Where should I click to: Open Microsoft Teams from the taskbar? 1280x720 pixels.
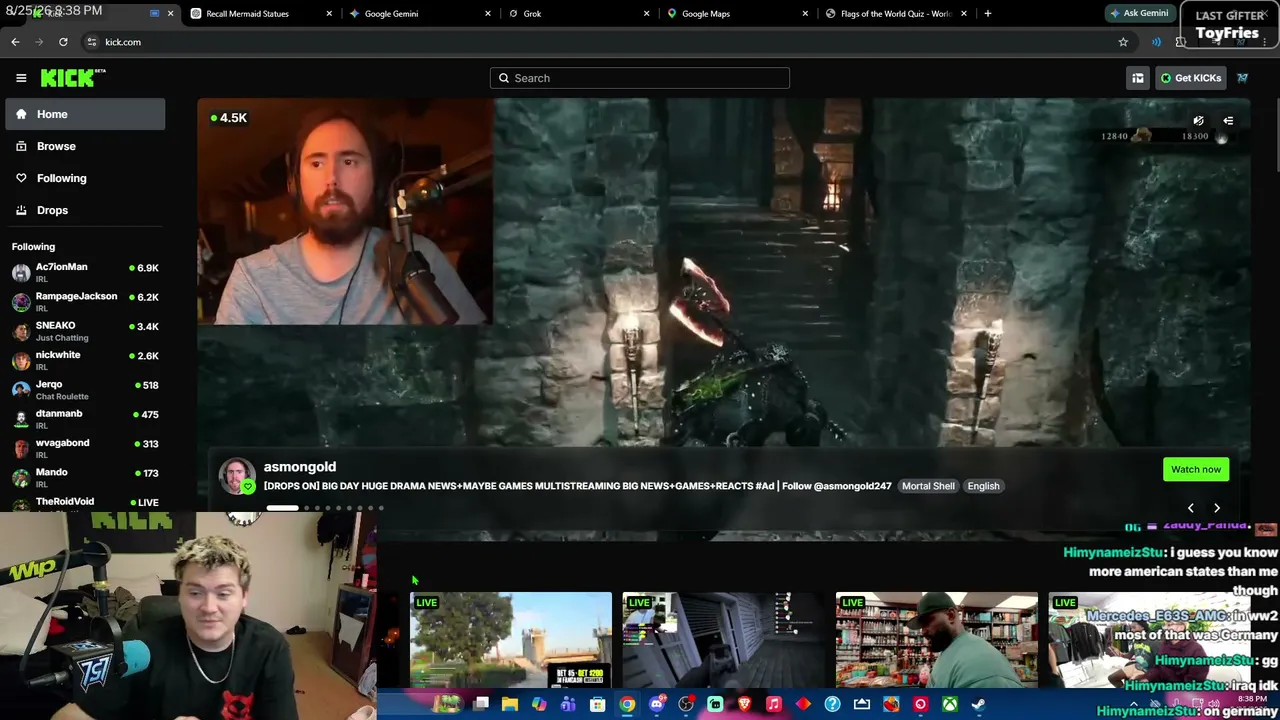(x=568, y=704)
